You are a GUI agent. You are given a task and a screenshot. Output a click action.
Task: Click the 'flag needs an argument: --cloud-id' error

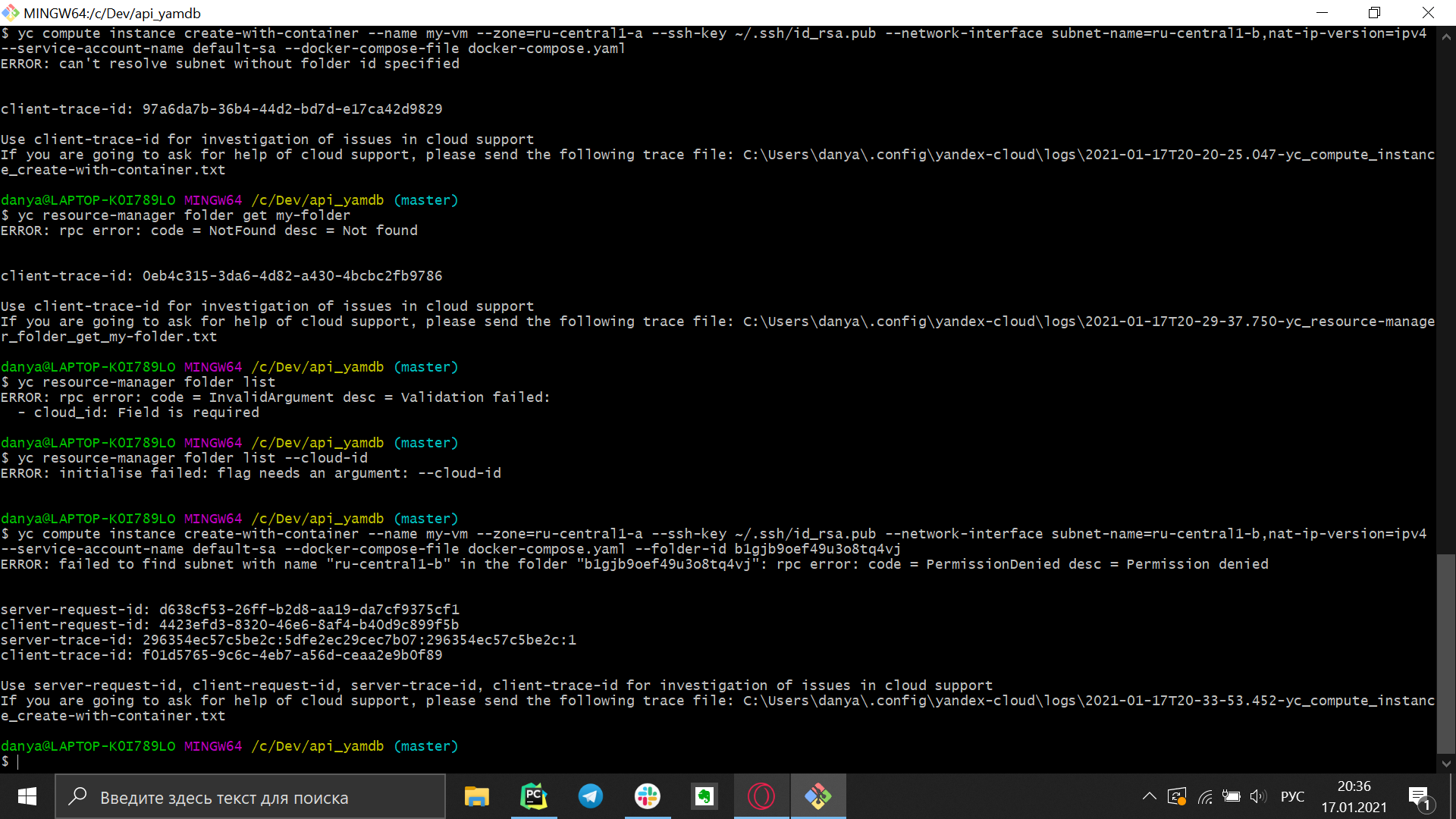(359, 473)
